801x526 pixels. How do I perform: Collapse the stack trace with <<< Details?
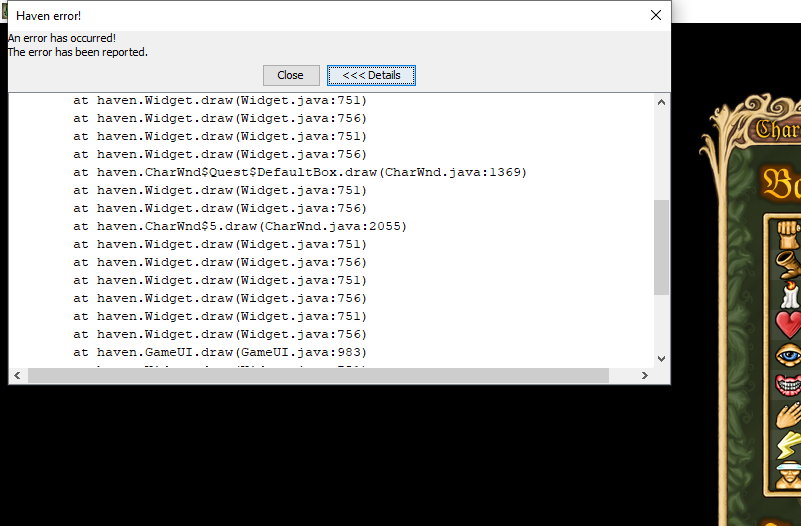(x=371, y=76)
